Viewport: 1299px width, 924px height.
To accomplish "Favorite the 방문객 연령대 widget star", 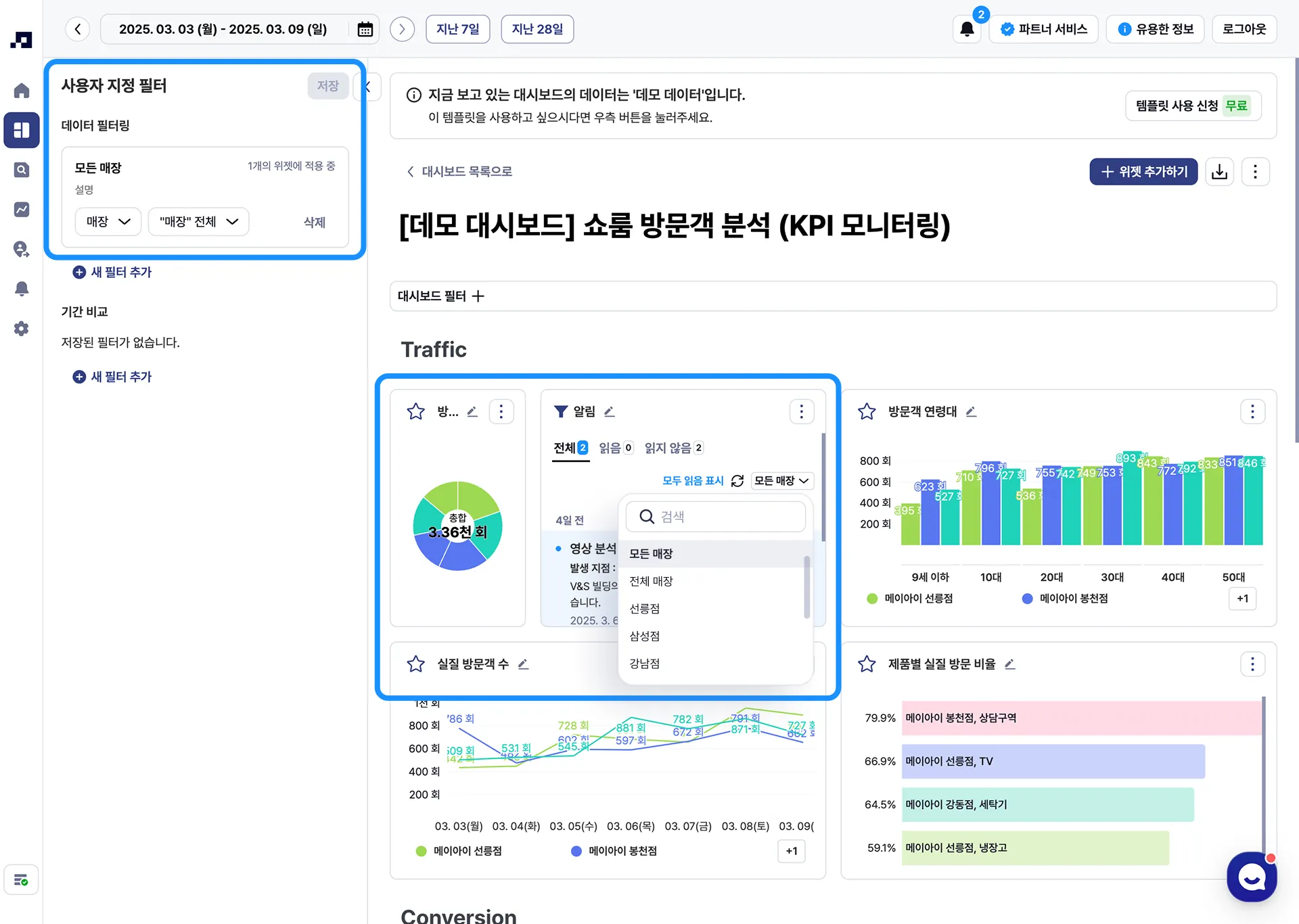I will 867,411.
